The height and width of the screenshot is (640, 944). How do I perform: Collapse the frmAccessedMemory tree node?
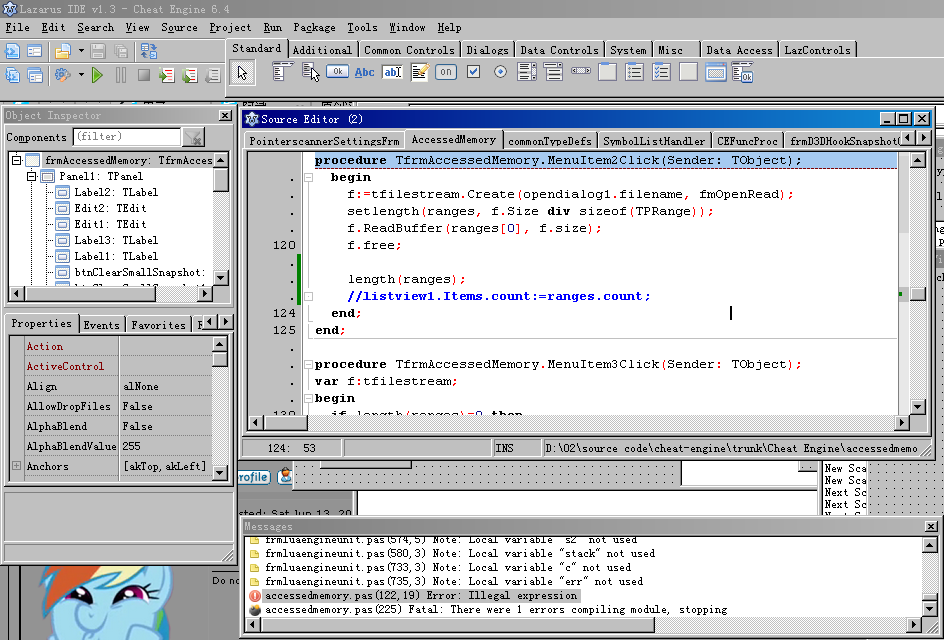pyautogui.click(x=16, y=160)
